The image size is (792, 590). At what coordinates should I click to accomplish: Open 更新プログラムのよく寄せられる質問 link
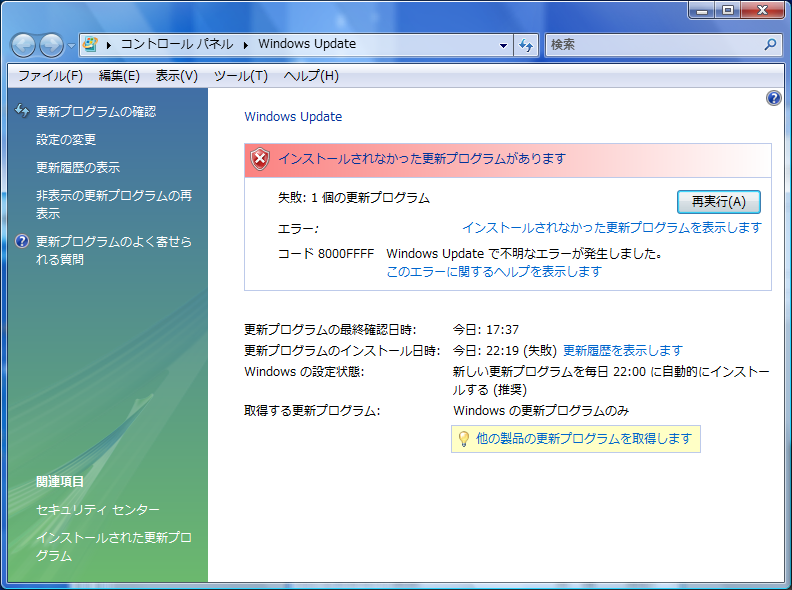[114, 250]
